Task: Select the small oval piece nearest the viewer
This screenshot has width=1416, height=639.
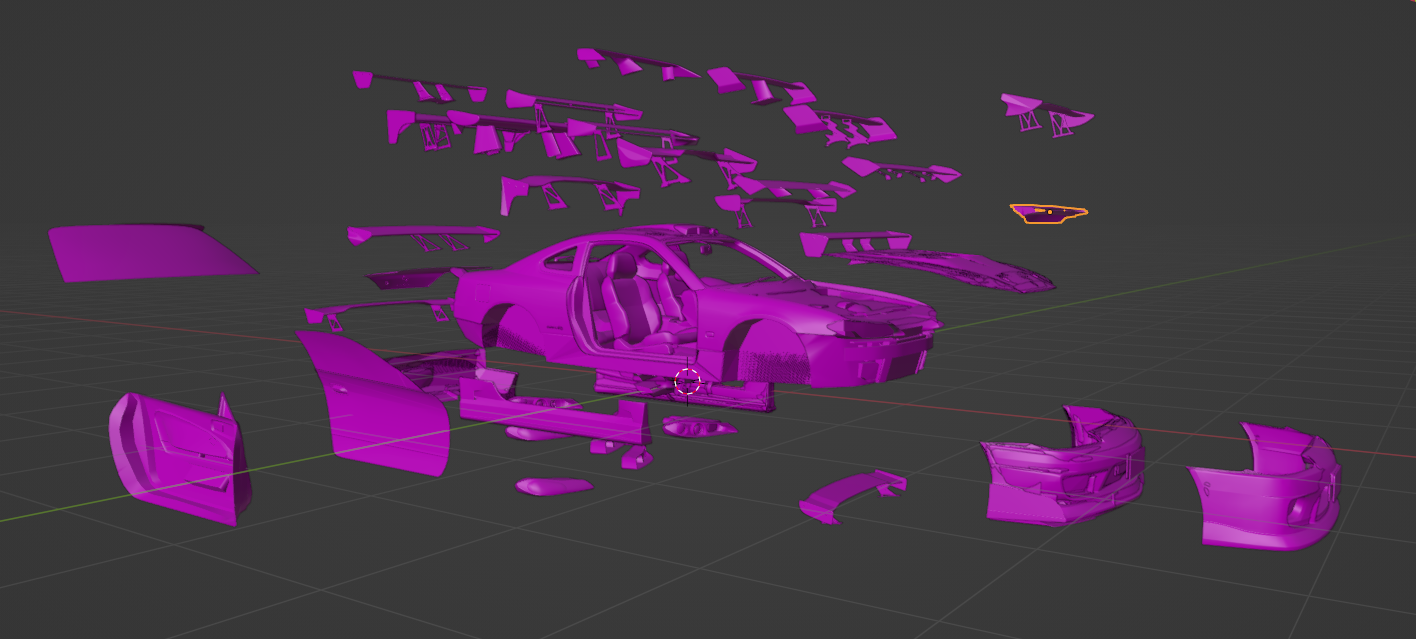Action: coord(553,487)
